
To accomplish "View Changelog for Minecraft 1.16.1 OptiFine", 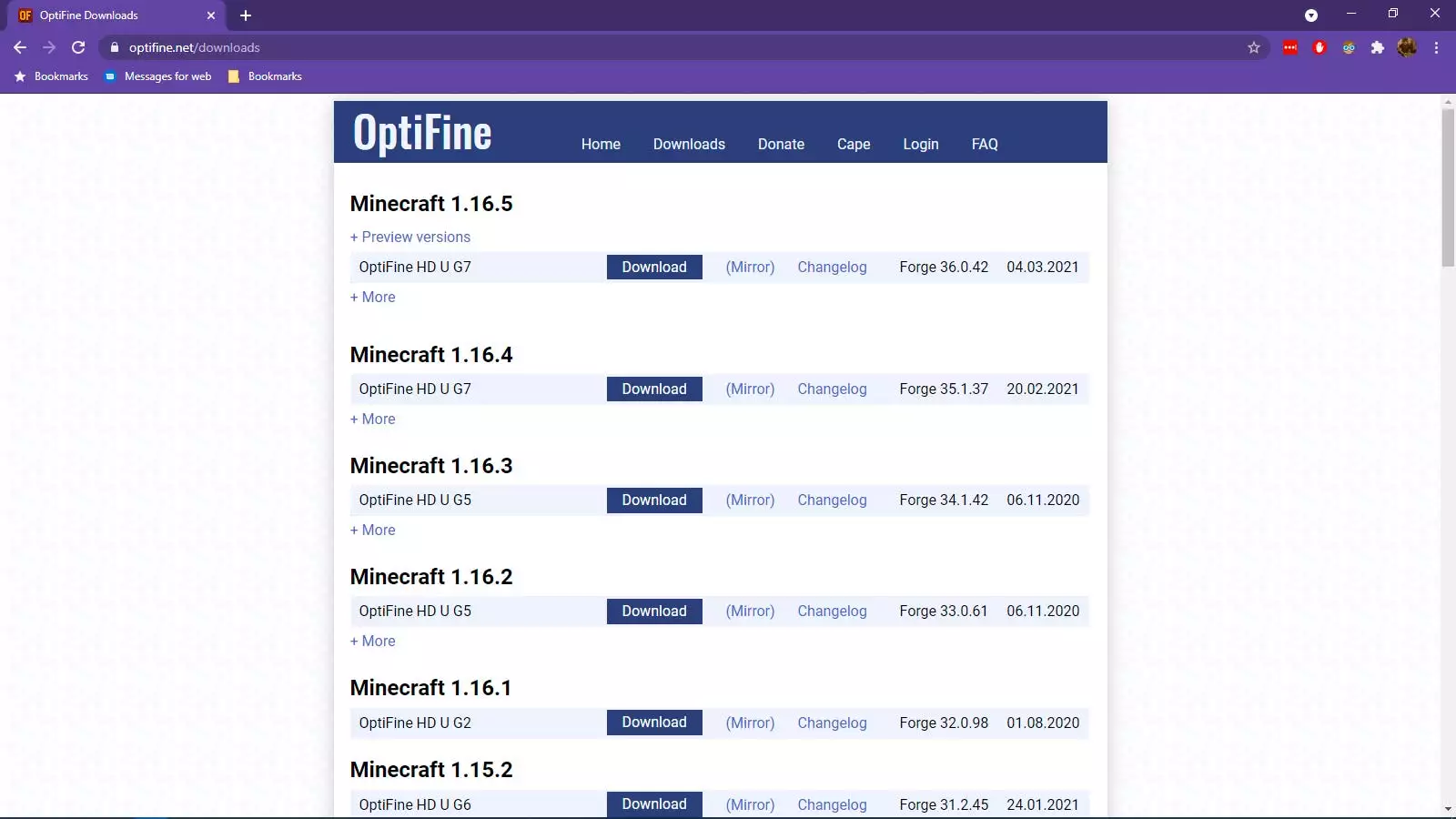I will tap(832, 723).
